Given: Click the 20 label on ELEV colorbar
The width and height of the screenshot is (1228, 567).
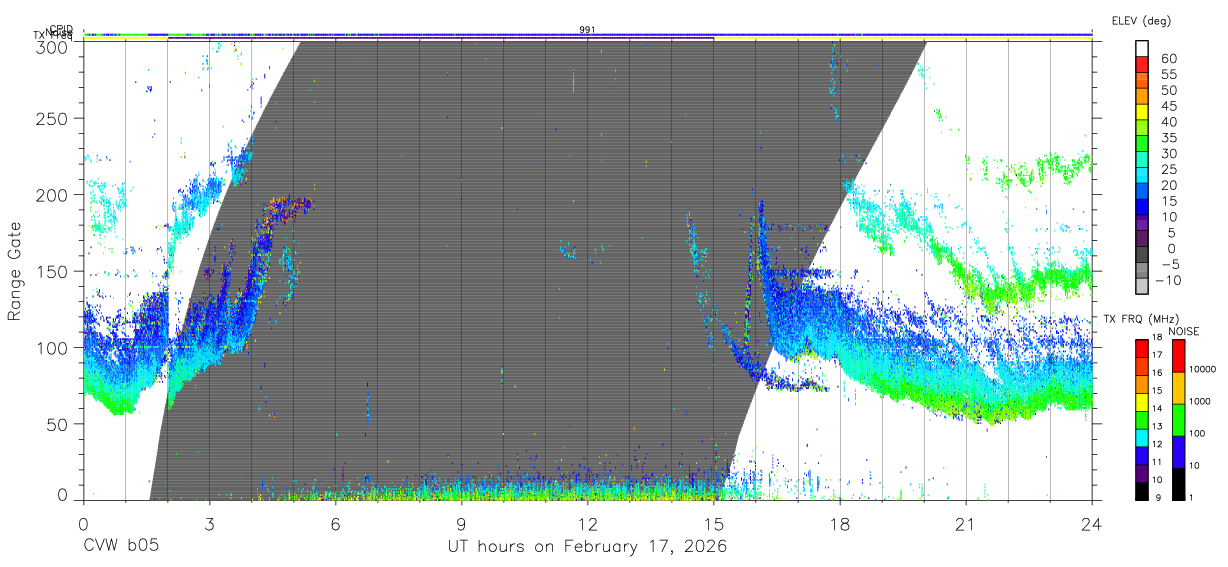Looking at the screenshot, I should coord(1168,185).
